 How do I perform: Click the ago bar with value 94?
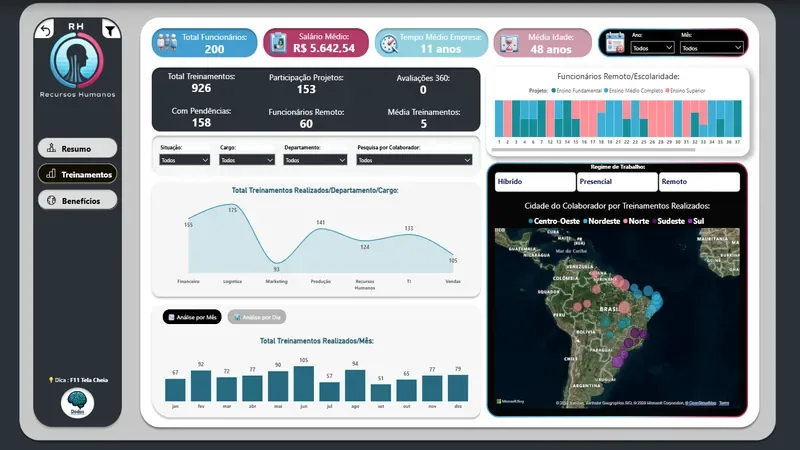click(355, 386)
